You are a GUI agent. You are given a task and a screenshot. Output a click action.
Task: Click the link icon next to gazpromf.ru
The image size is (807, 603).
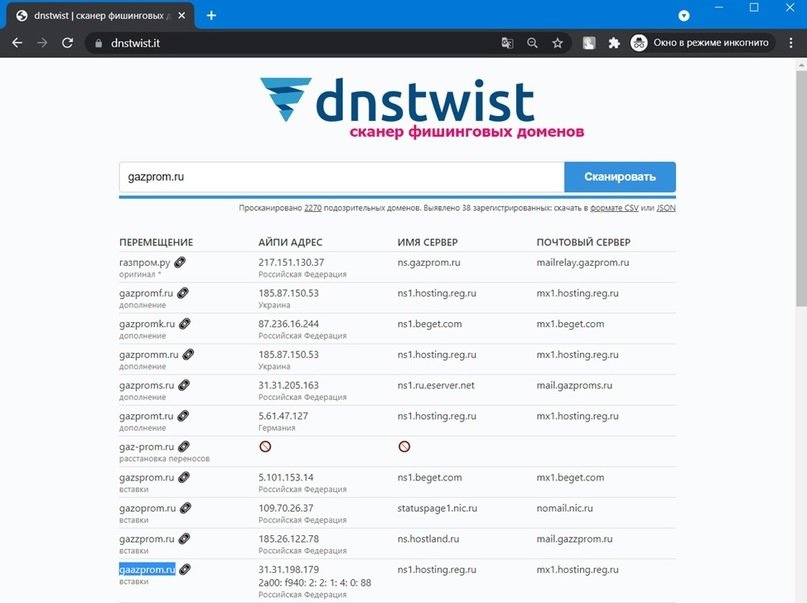[x=183, y=293]
